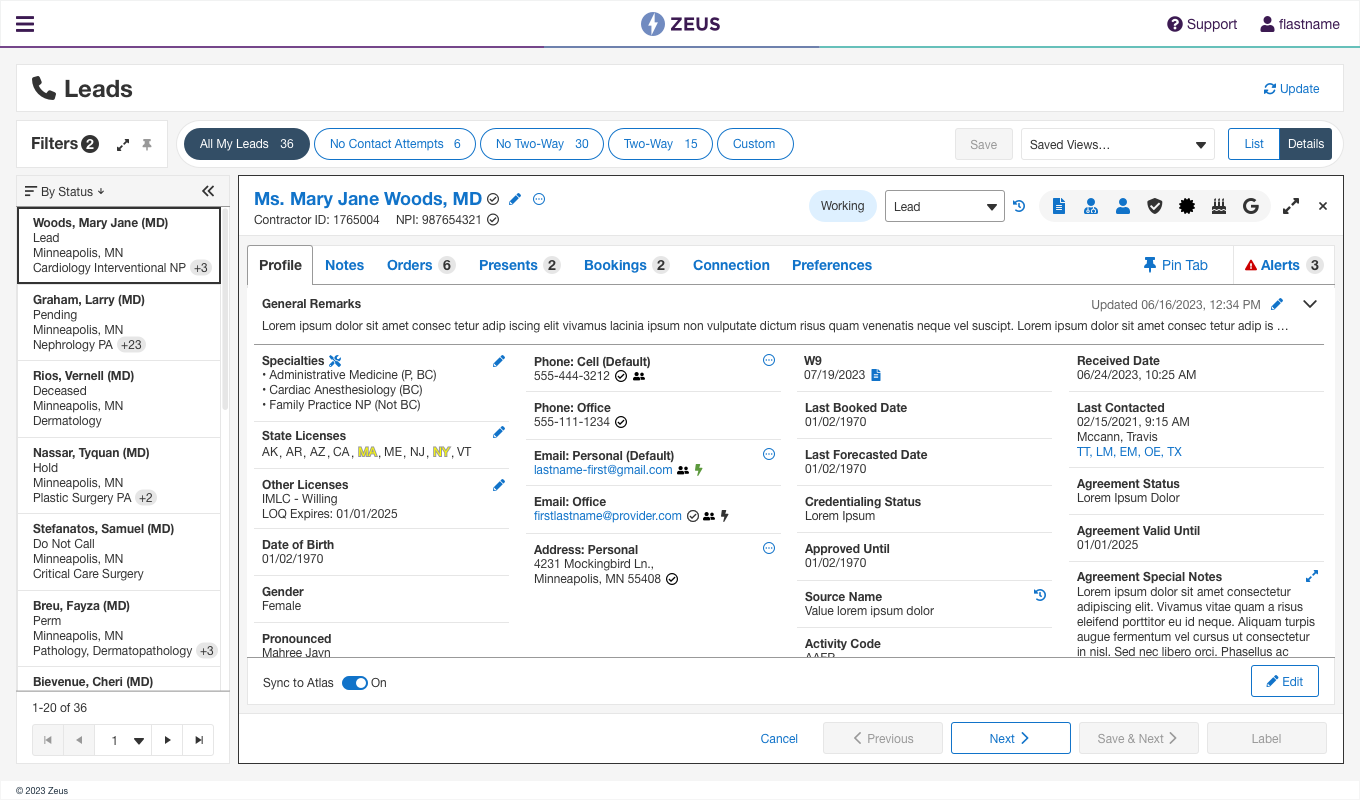Screen dimensions: 1360x800
Task: Open the birthday cake icon
Action: click(x=1218, y=206)
